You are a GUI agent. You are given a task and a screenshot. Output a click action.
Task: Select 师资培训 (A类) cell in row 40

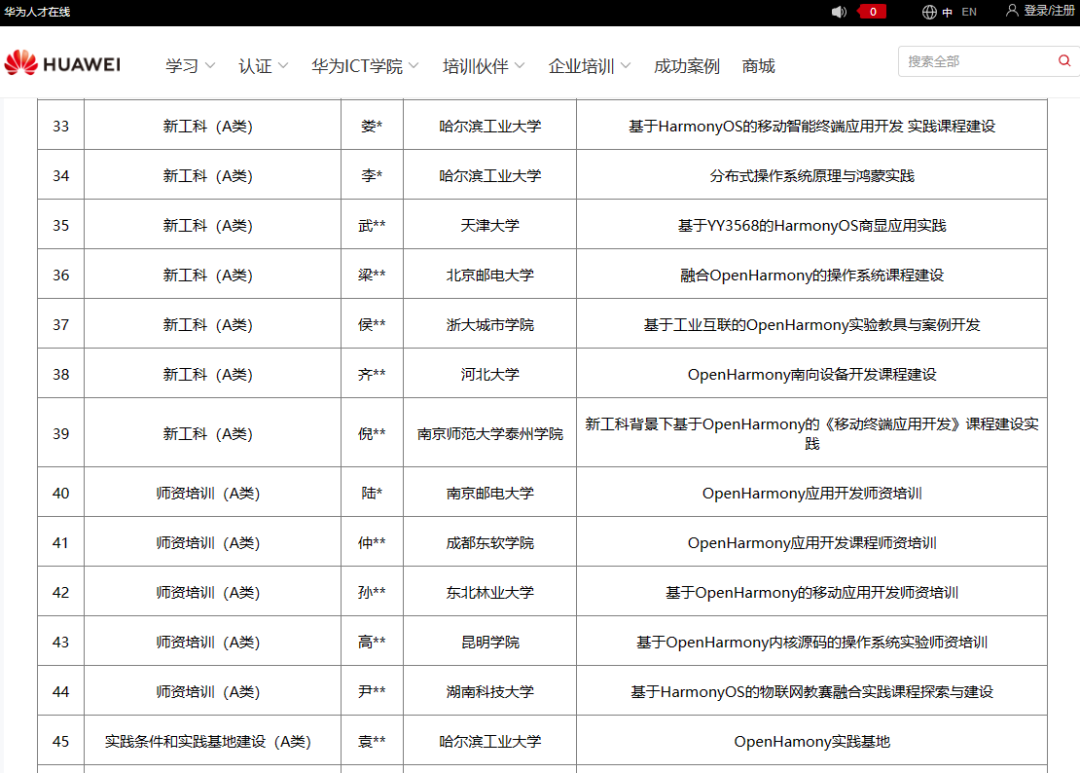212,493
